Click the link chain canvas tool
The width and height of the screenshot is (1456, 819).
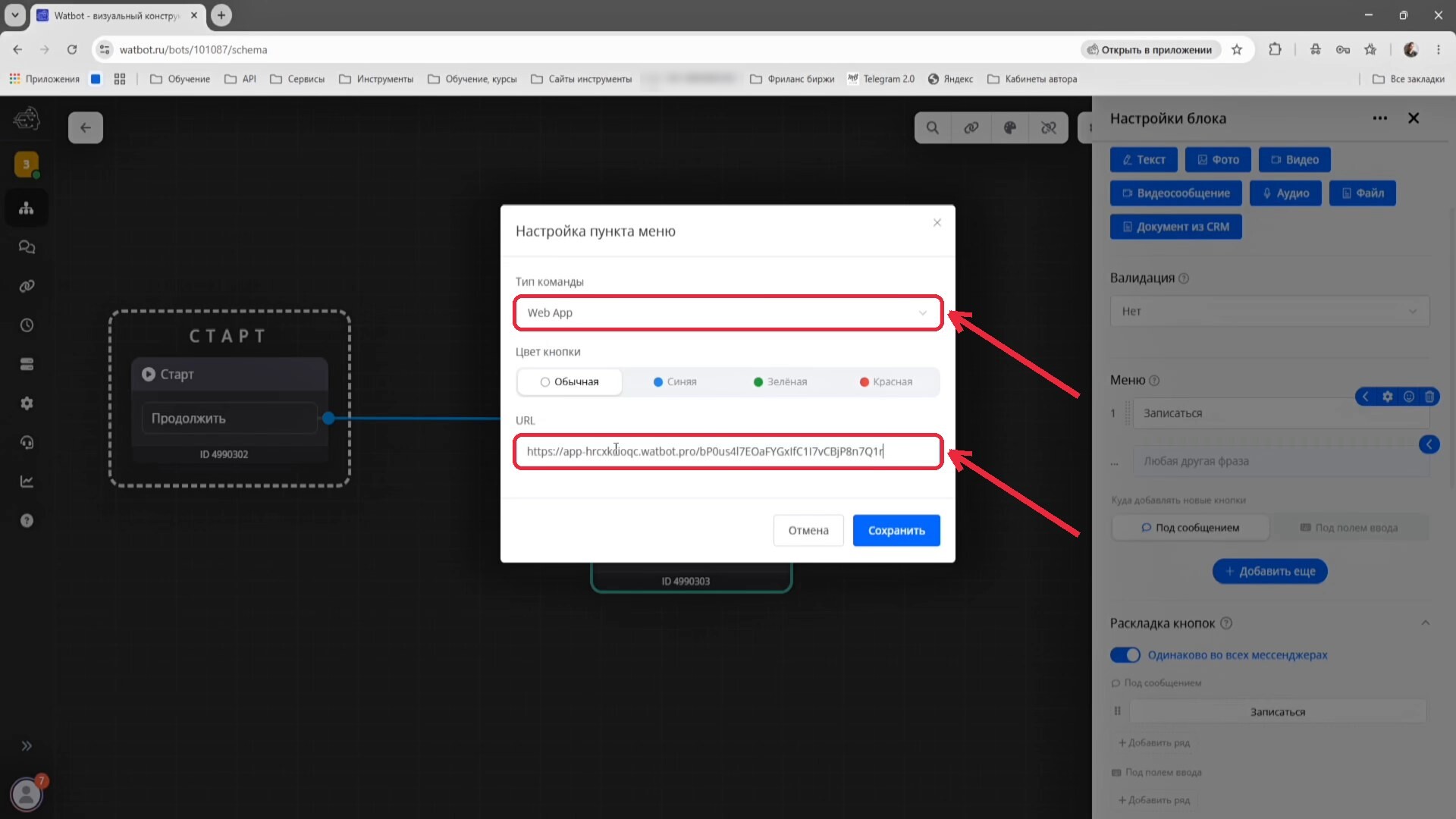tap(971, 127)
